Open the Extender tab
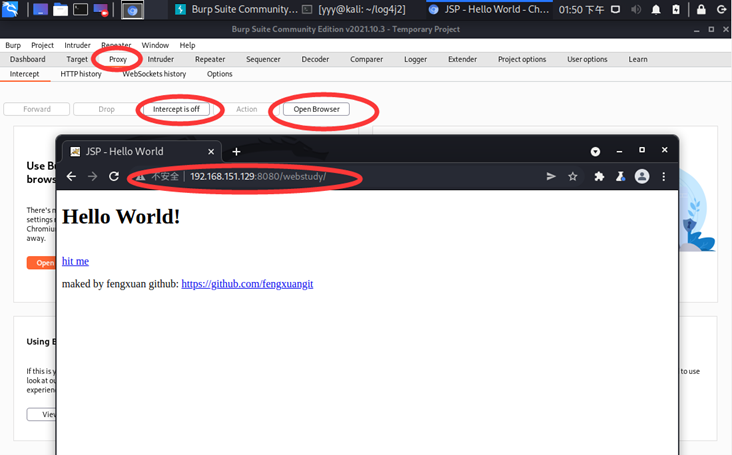This screenshot has height=455, width=732. click(462, 59)
